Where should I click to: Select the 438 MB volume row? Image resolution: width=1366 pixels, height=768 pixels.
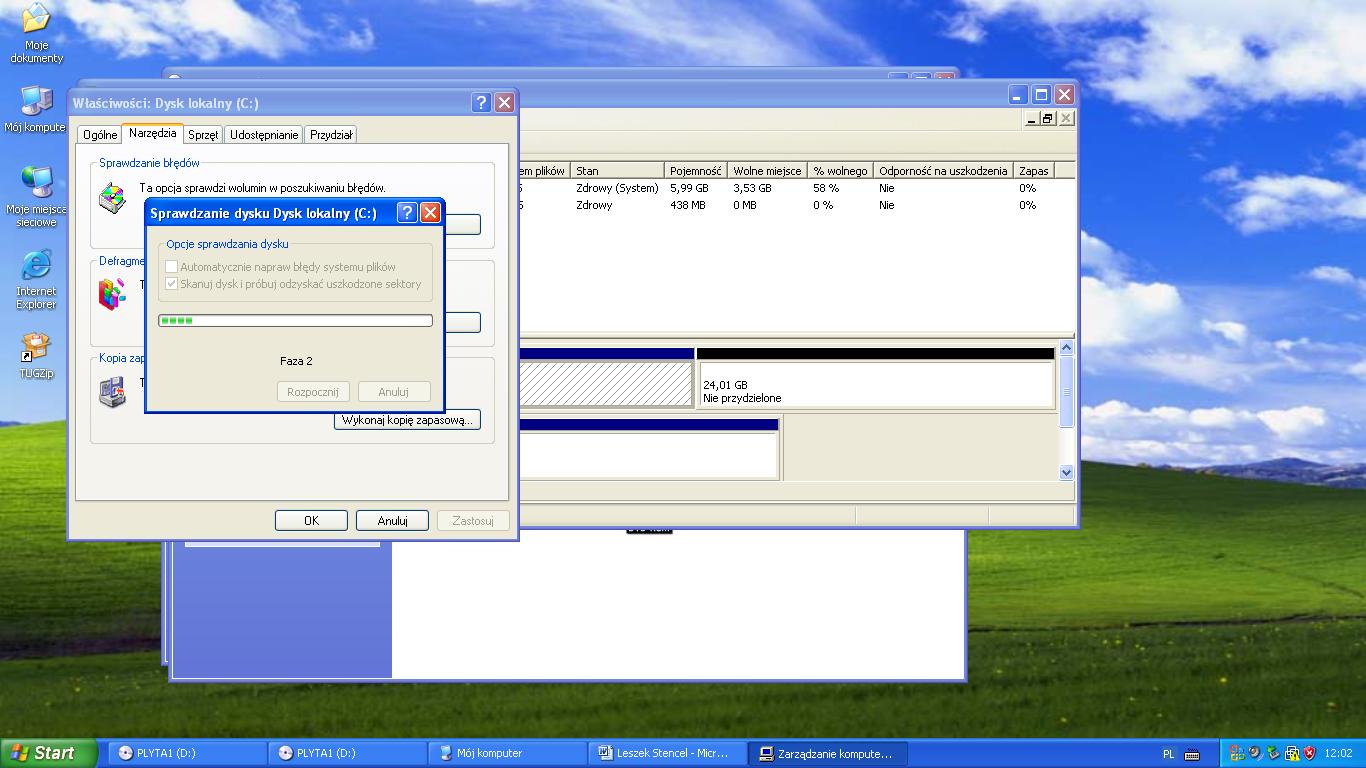tap(797, 205)
